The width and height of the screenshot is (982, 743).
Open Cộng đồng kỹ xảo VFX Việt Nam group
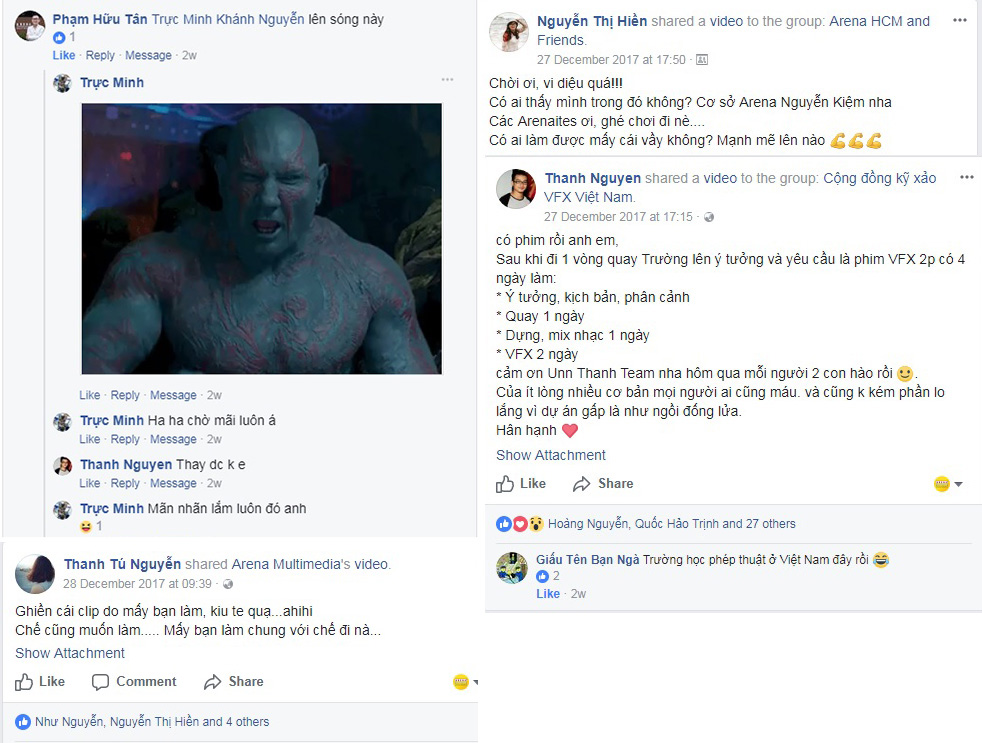click(x=740, y=187)
